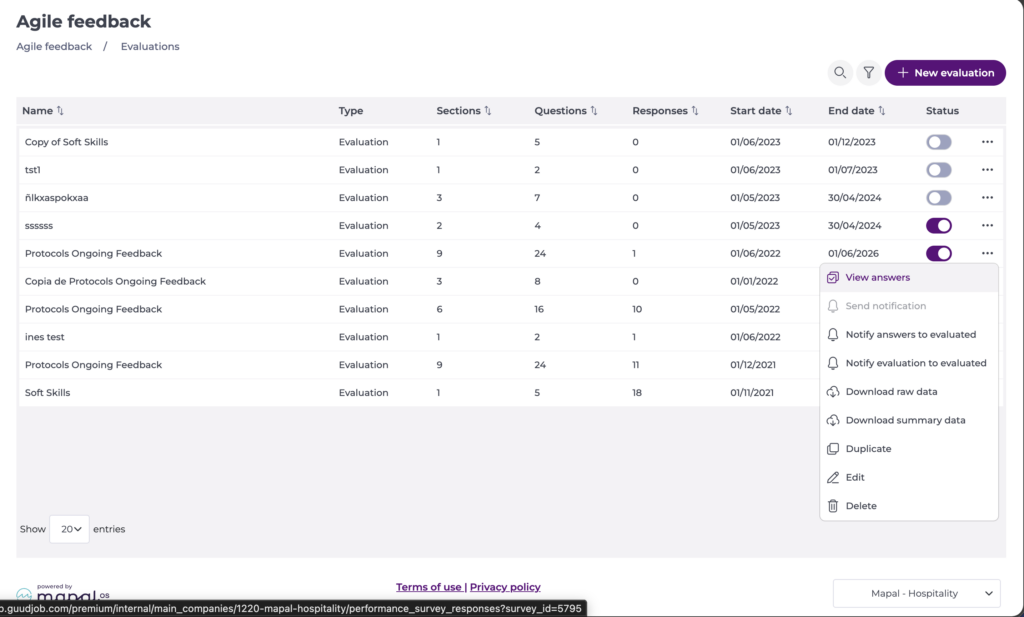Click the ines test evaluation name

(44, 337)
